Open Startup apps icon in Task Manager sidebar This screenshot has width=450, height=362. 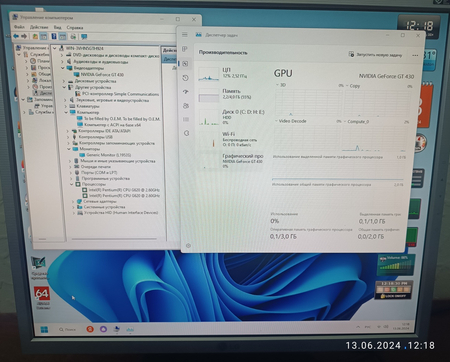point(186,92)
